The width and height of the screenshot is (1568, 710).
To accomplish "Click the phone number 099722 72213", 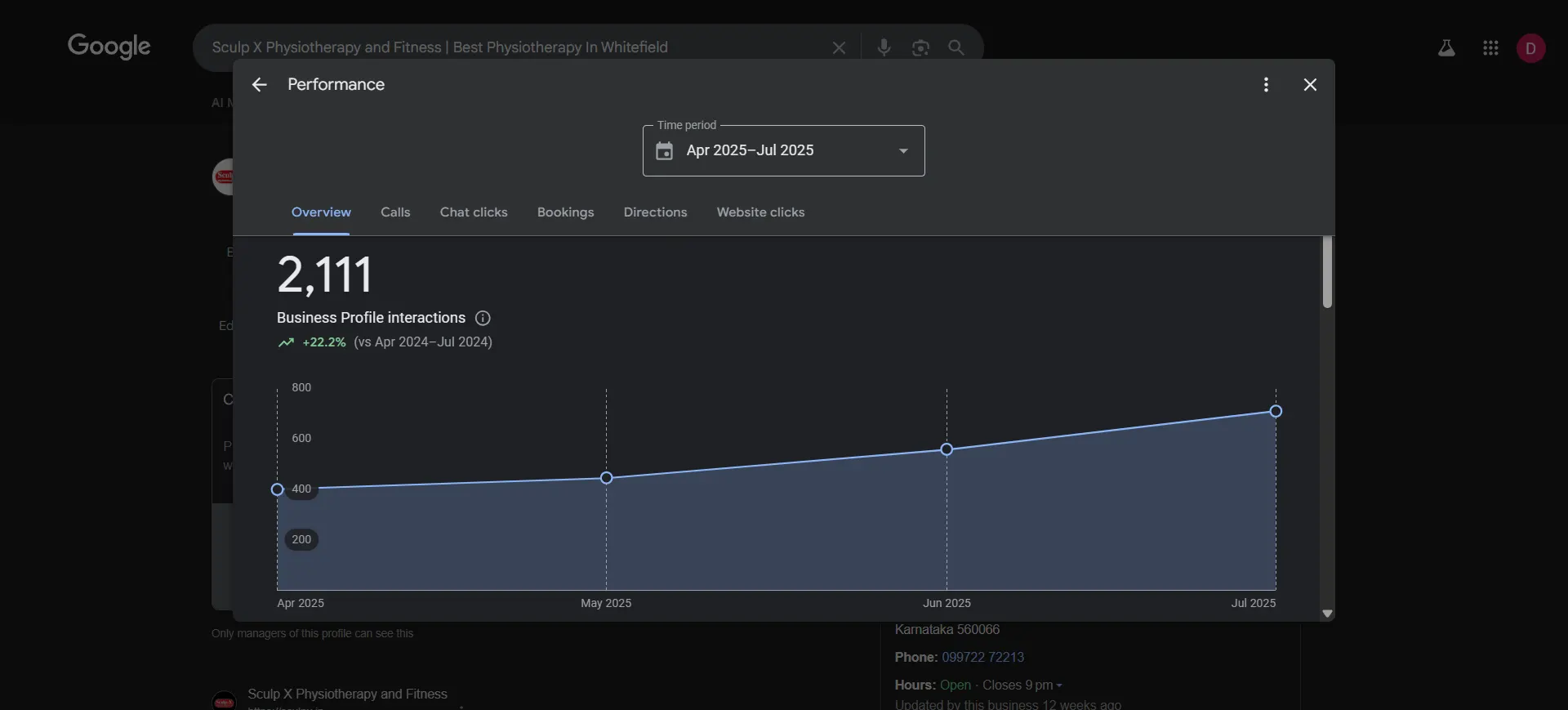I will (982, 658).
